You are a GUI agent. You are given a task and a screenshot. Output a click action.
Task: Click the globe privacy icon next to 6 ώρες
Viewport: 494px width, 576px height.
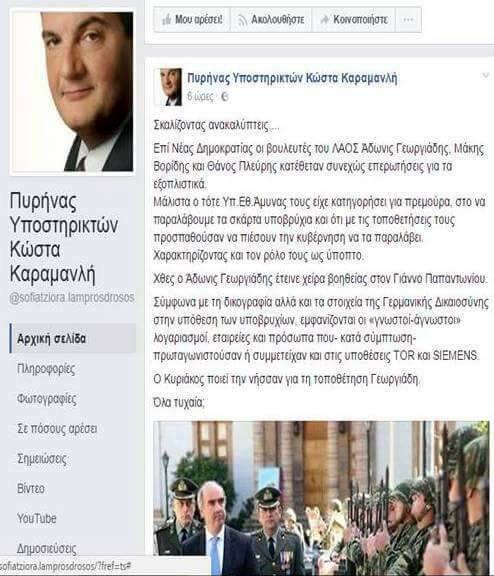(x=224, y=97)
